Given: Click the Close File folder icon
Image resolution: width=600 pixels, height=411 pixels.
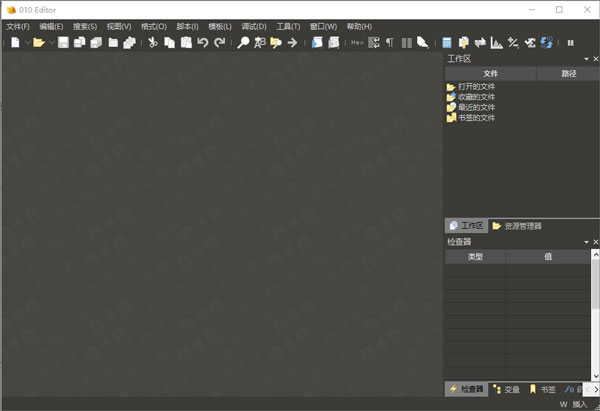Looking at the screenshot, I should pyautogui.click(x=113, y=42).
